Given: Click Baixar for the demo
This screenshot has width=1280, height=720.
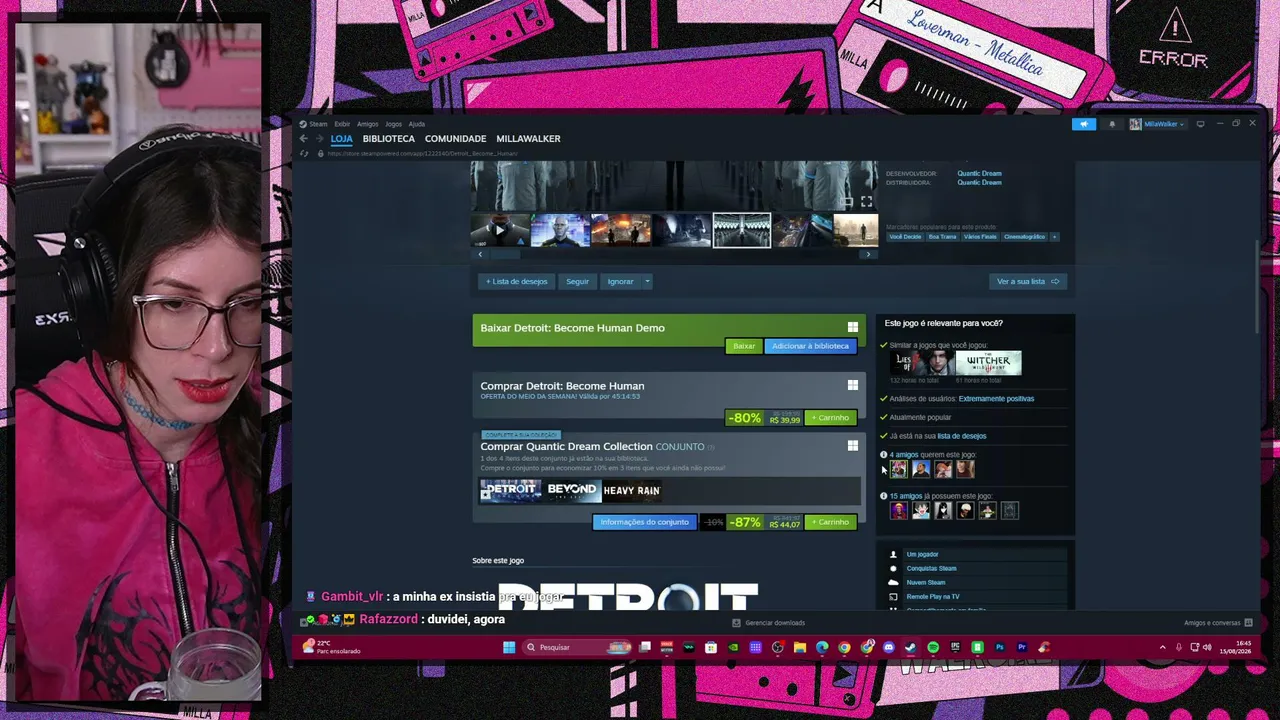Looking at the screenshot, I should tap(744, 346).
